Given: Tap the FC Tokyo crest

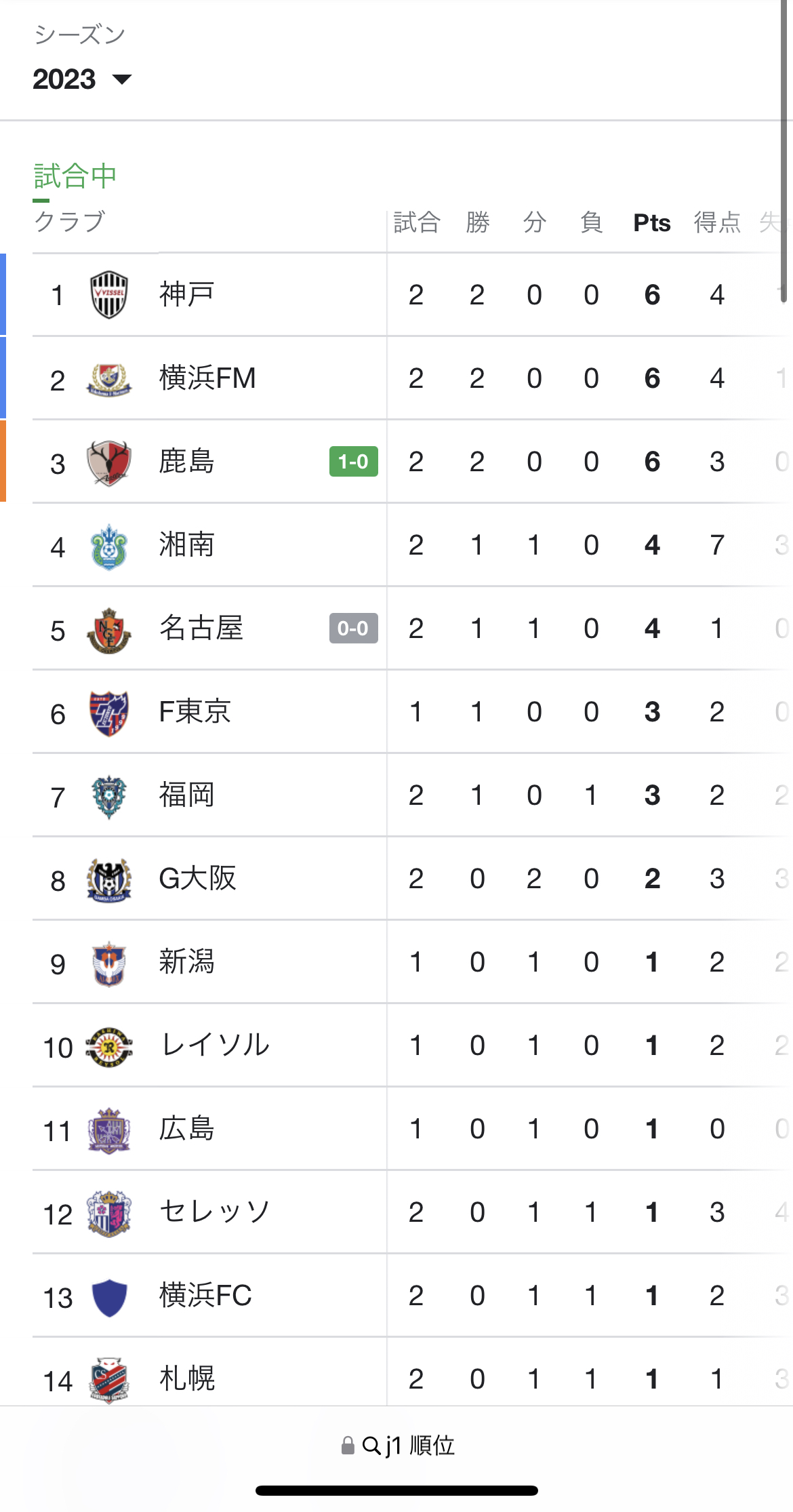Looking at the screenshot, I should 108,713.
